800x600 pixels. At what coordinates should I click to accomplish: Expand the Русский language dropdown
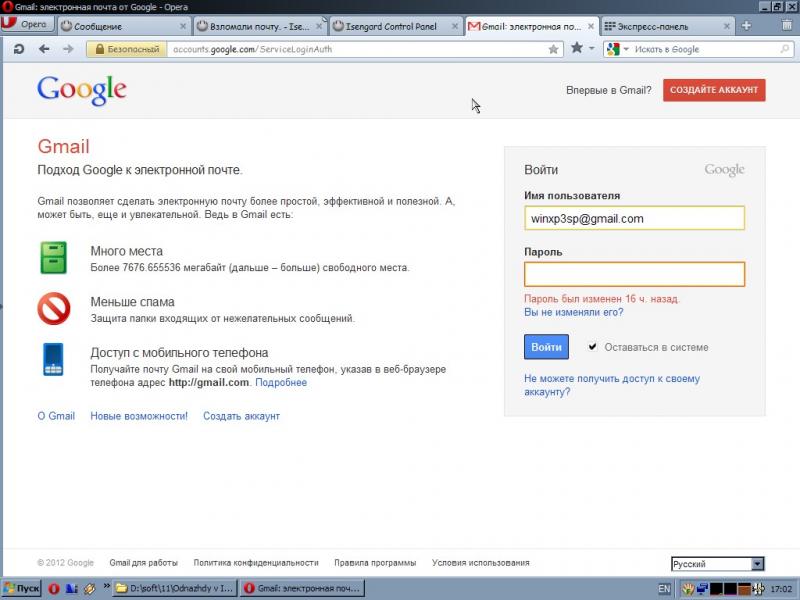pos(717,564)
